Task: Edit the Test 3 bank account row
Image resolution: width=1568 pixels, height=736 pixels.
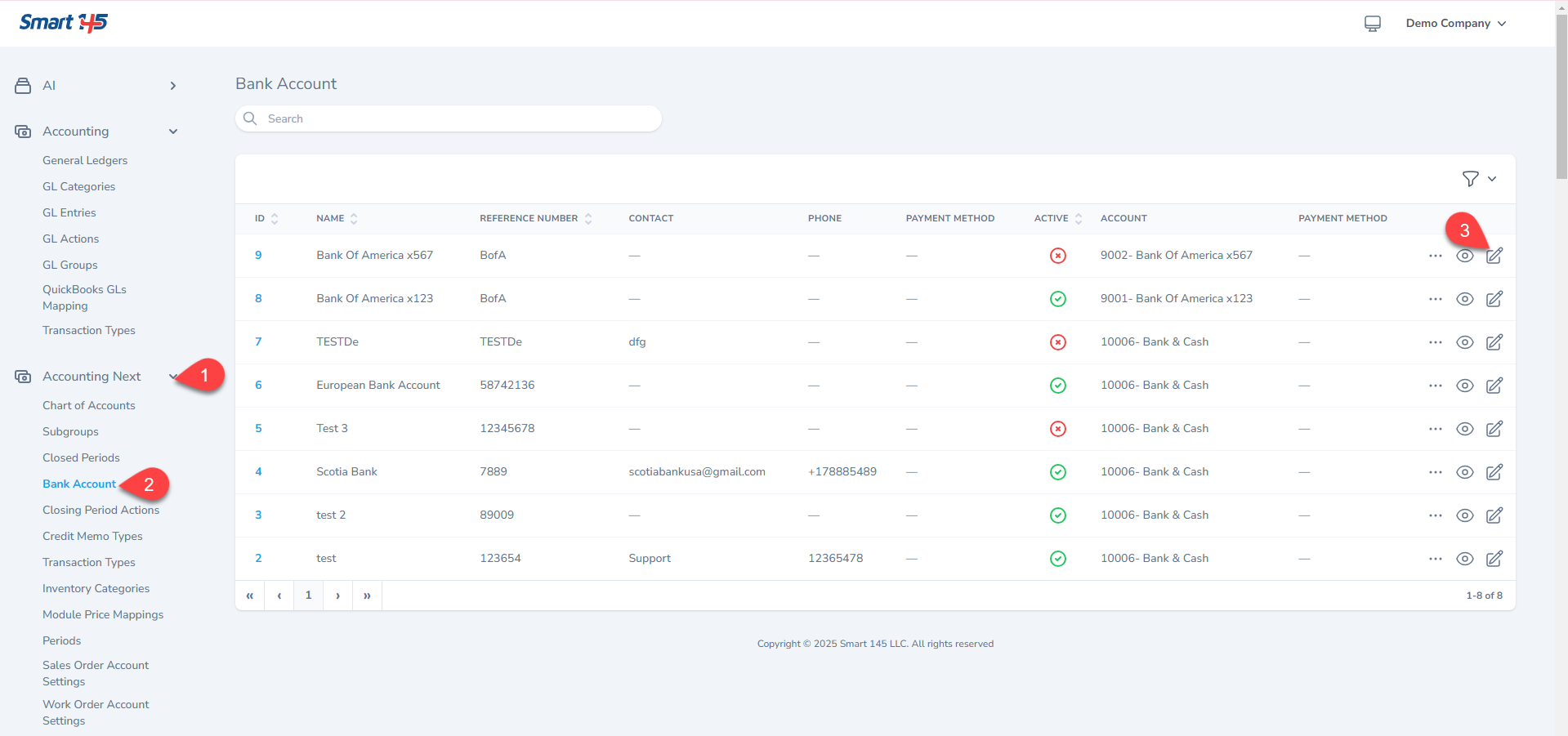Action: point(1494,429)
